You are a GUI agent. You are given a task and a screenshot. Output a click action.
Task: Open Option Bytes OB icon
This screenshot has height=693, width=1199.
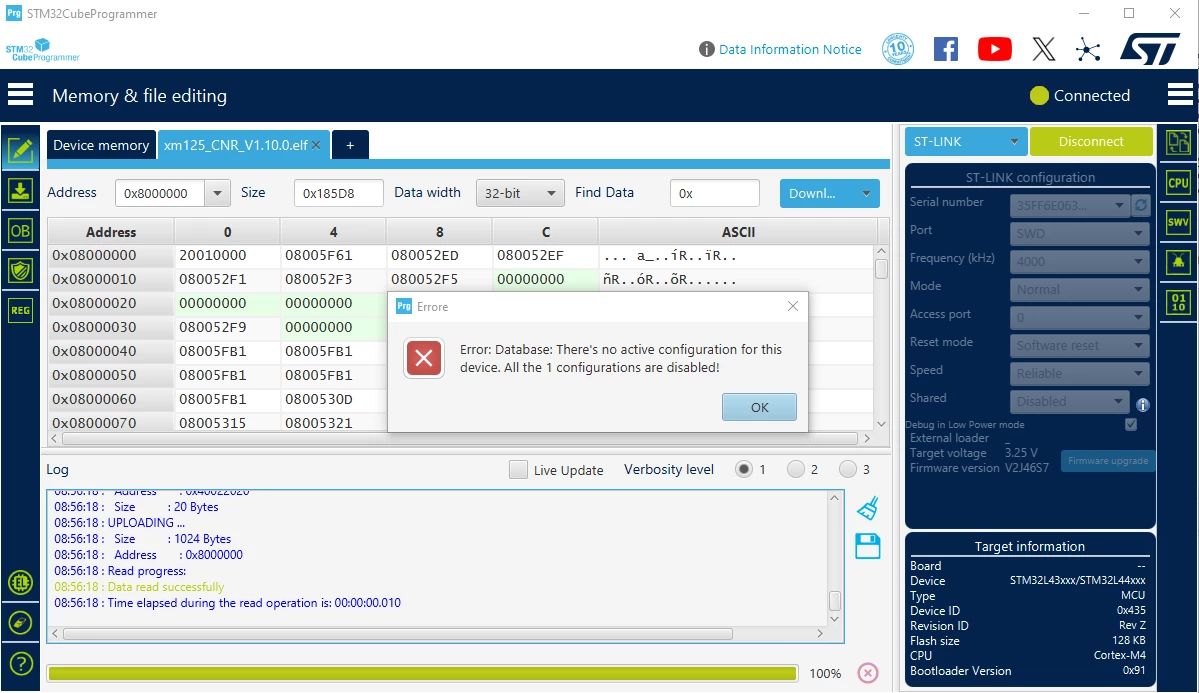click(x=21, y=231)
